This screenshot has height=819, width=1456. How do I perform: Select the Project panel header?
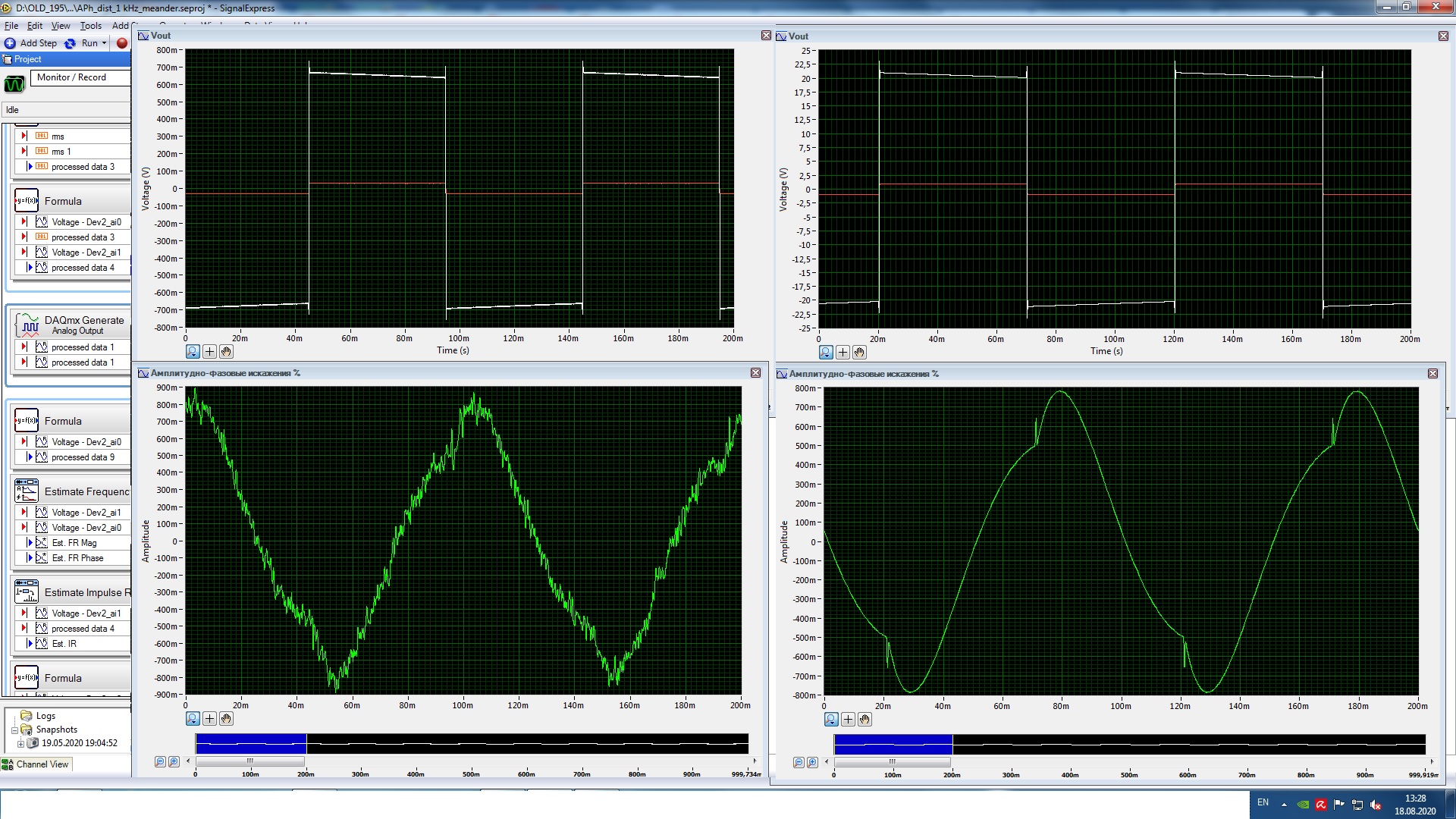(x=65, y=59)
